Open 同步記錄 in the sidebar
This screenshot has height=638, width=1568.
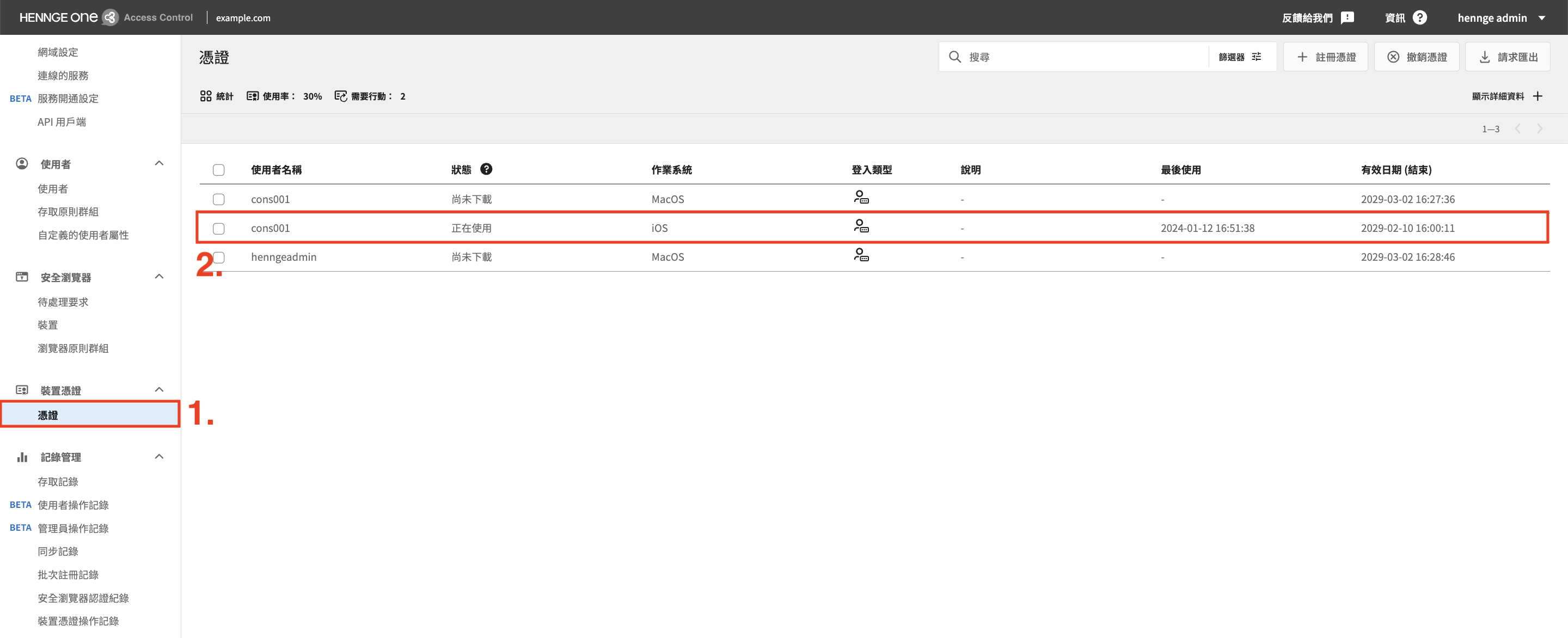click(58, 551)
